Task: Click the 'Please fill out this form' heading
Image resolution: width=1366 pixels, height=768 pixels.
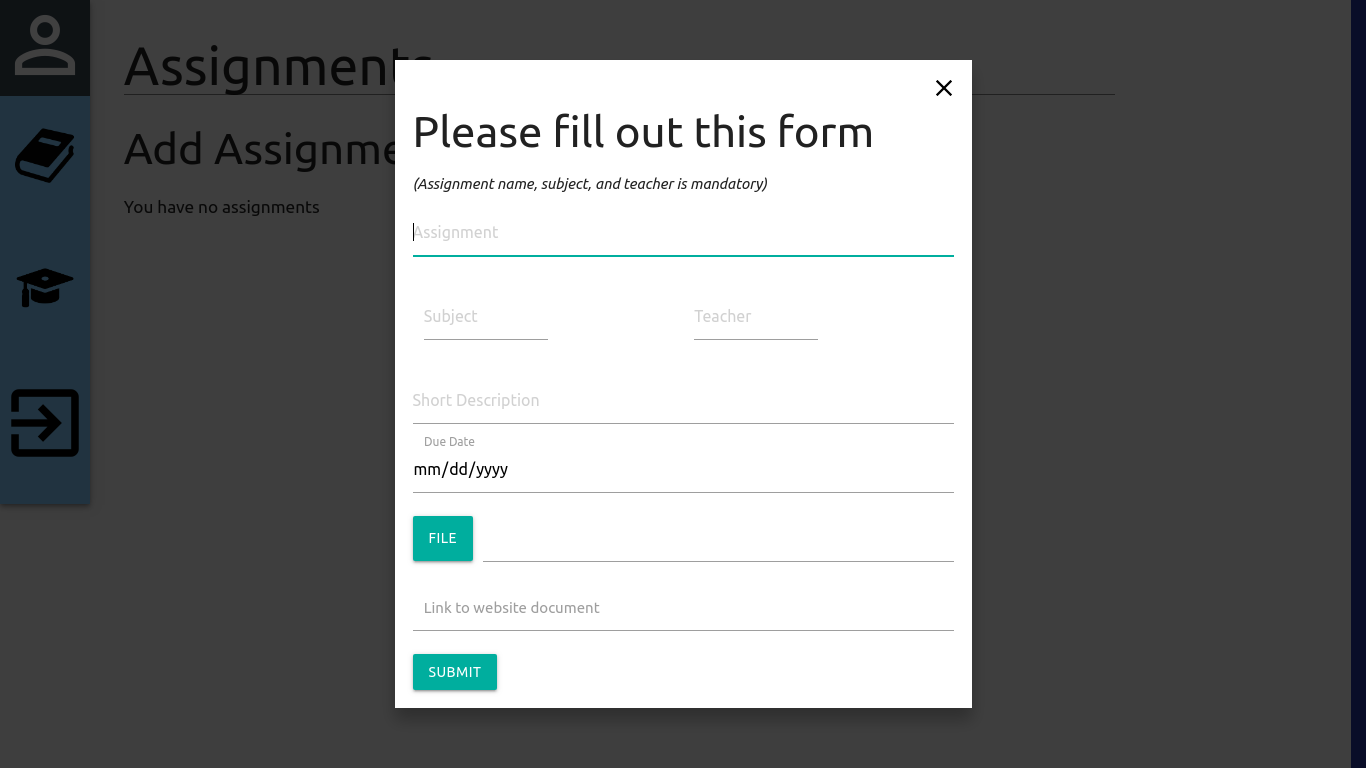Action: pyautogui.click(x=643, y=132)
